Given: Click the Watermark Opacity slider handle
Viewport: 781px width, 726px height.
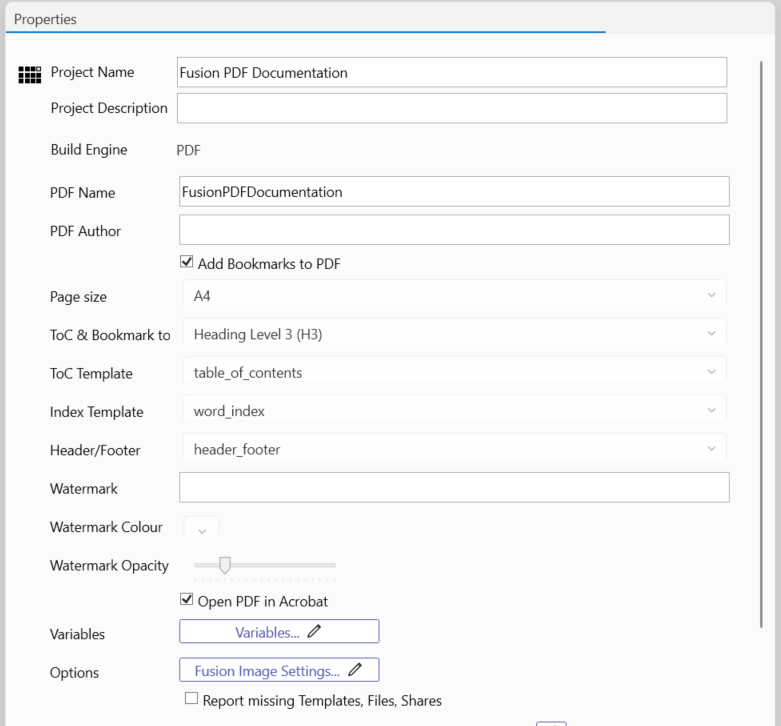Looking at the screenshot, I should (x=225, y=565).
